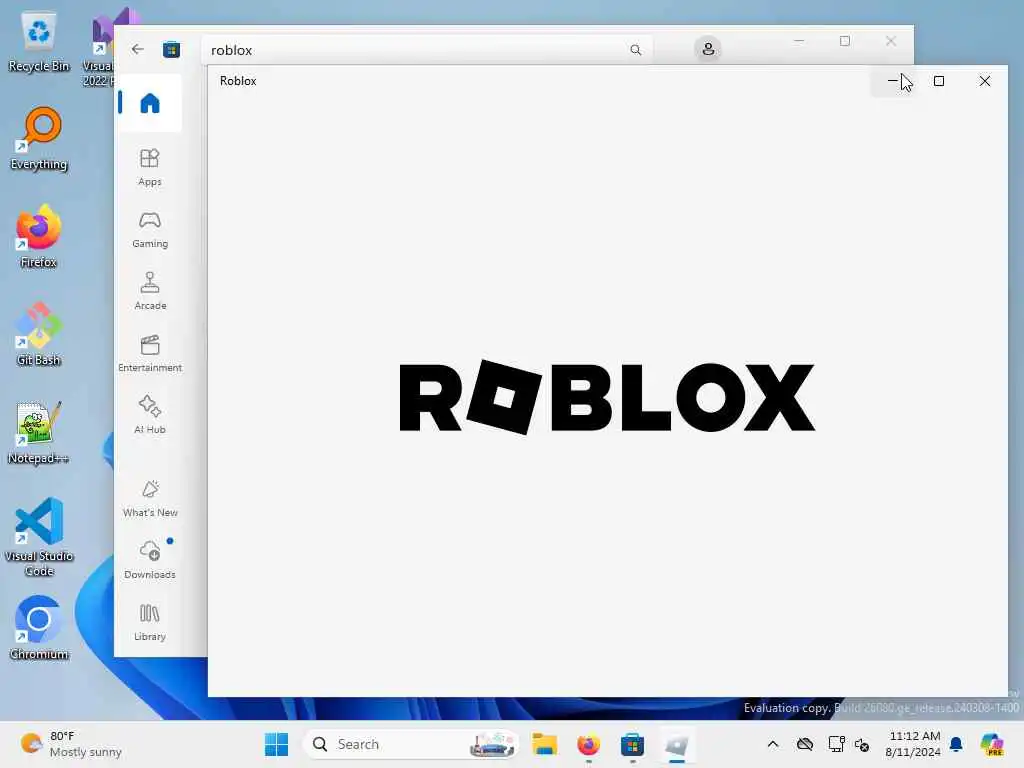Select Visual Studio Code desktop shortcut
The height and width of the screenshot is (768, 1024).
pos(39,537)
